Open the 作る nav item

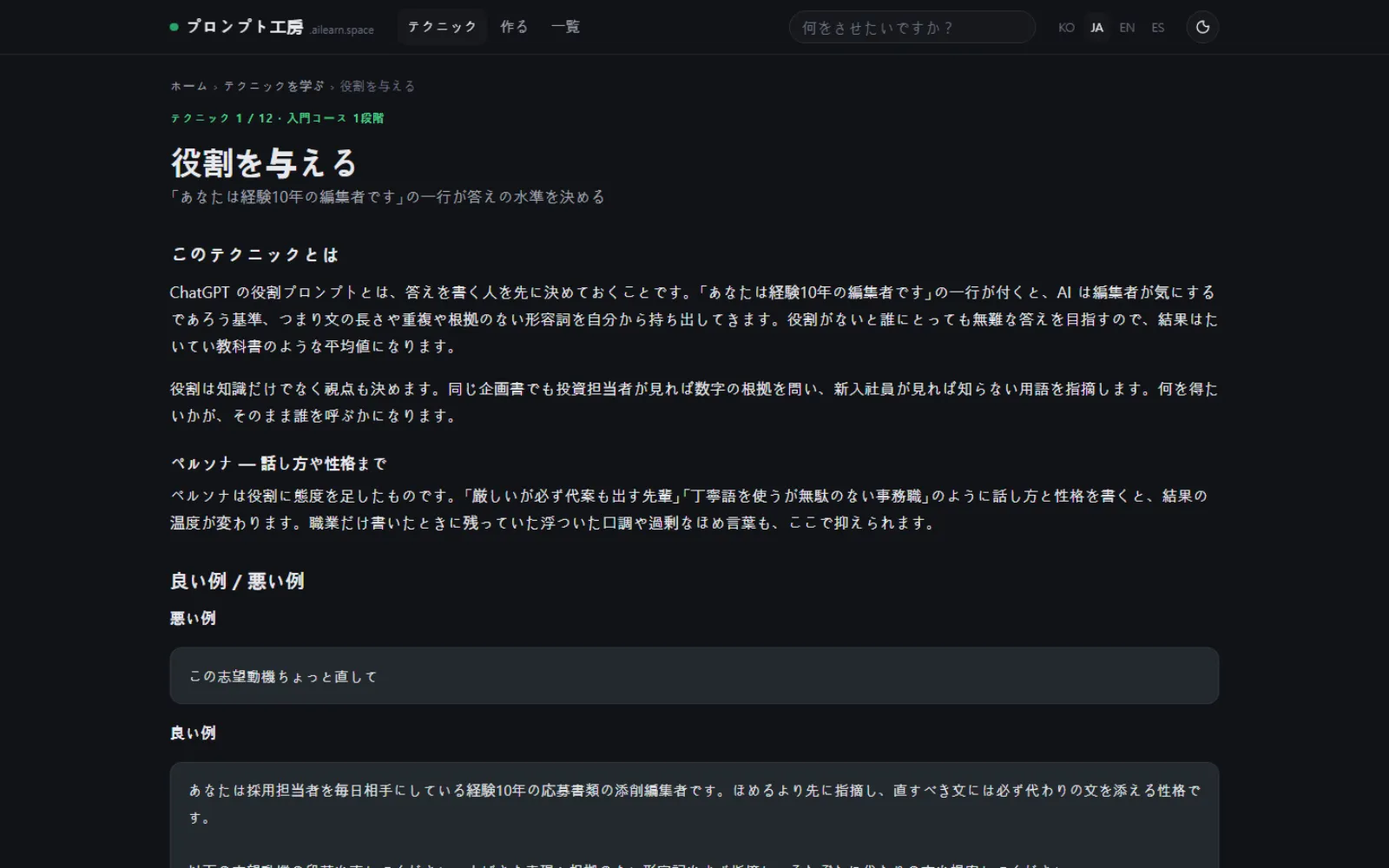point(514,27)
